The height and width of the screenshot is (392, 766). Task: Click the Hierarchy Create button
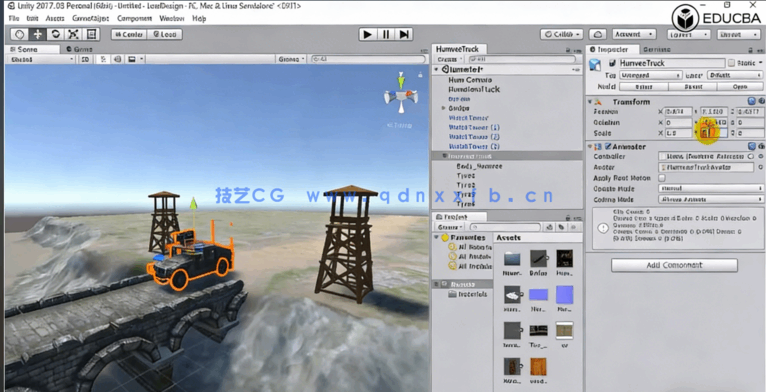[x=449, y=59]
